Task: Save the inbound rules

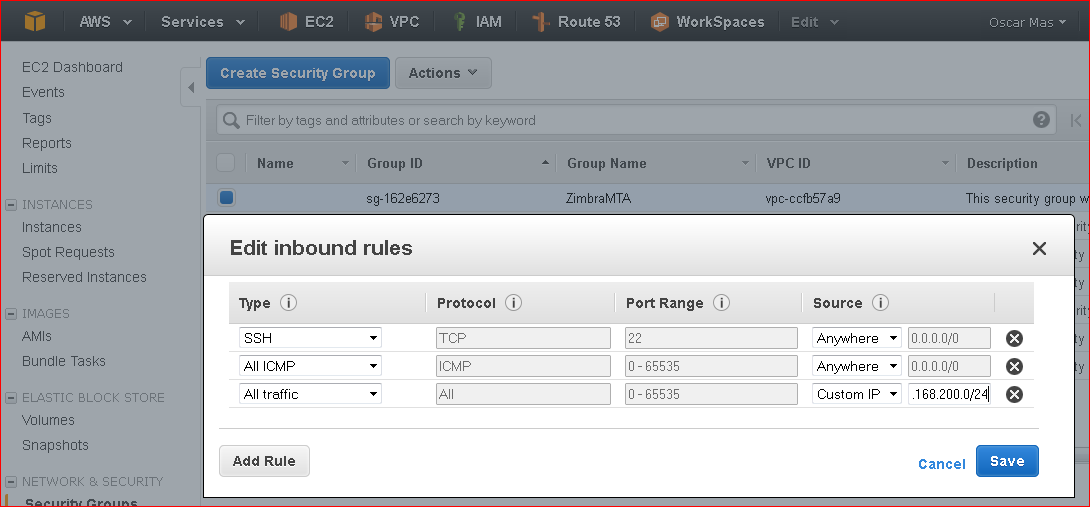Action: click(1007, 461)
